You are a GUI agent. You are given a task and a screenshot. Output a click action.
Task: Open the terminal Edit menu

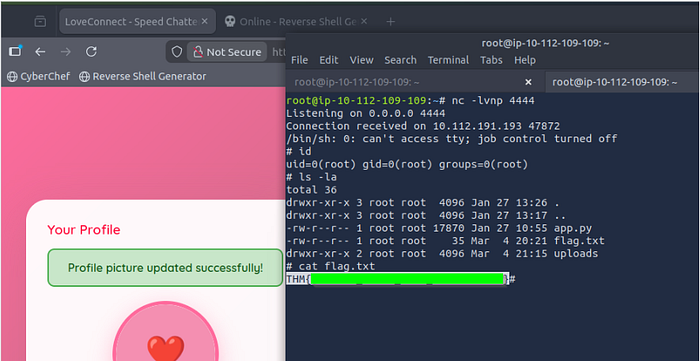tap(329, 60)
